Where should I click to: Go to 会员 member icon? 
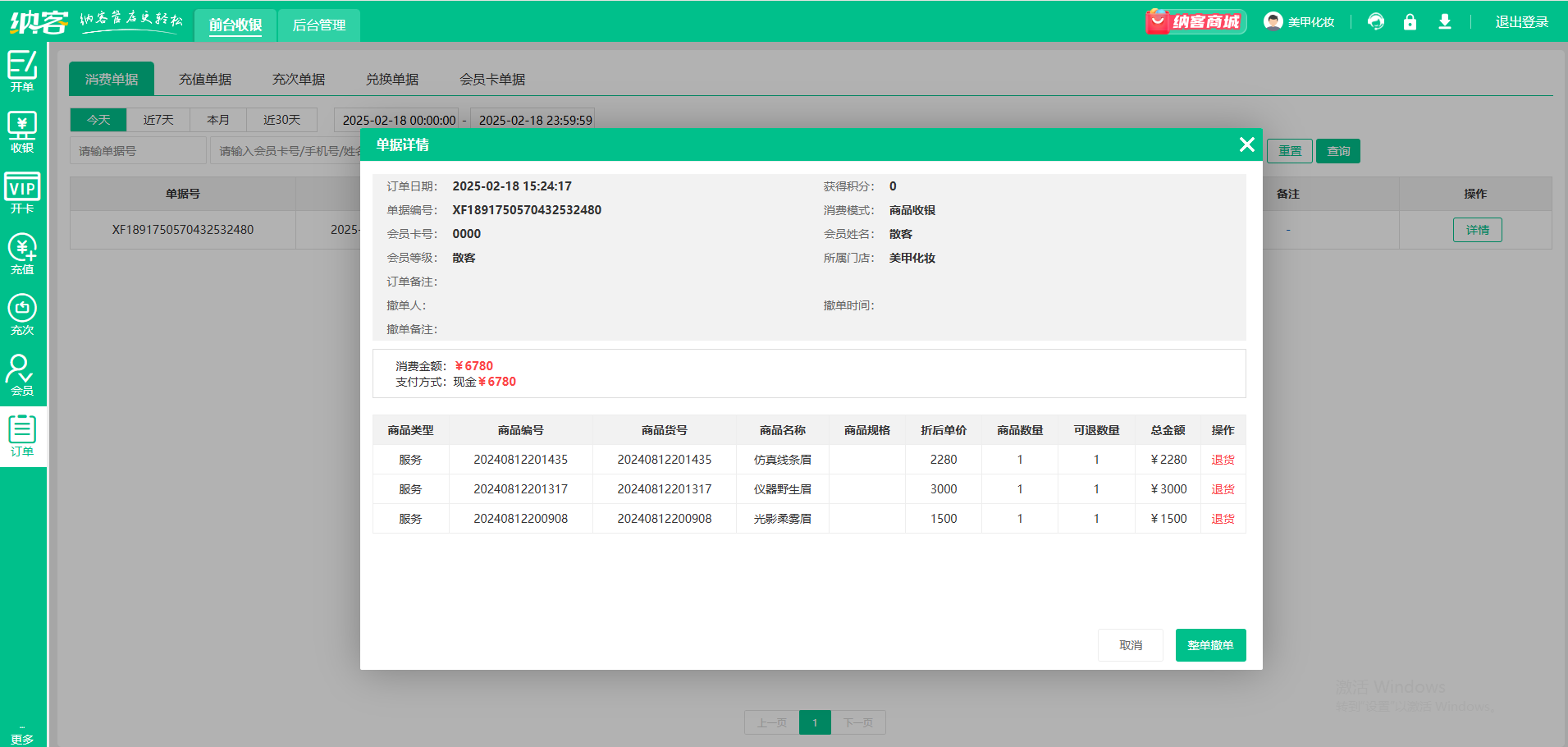pyautogui.click(x=22, y=375)
